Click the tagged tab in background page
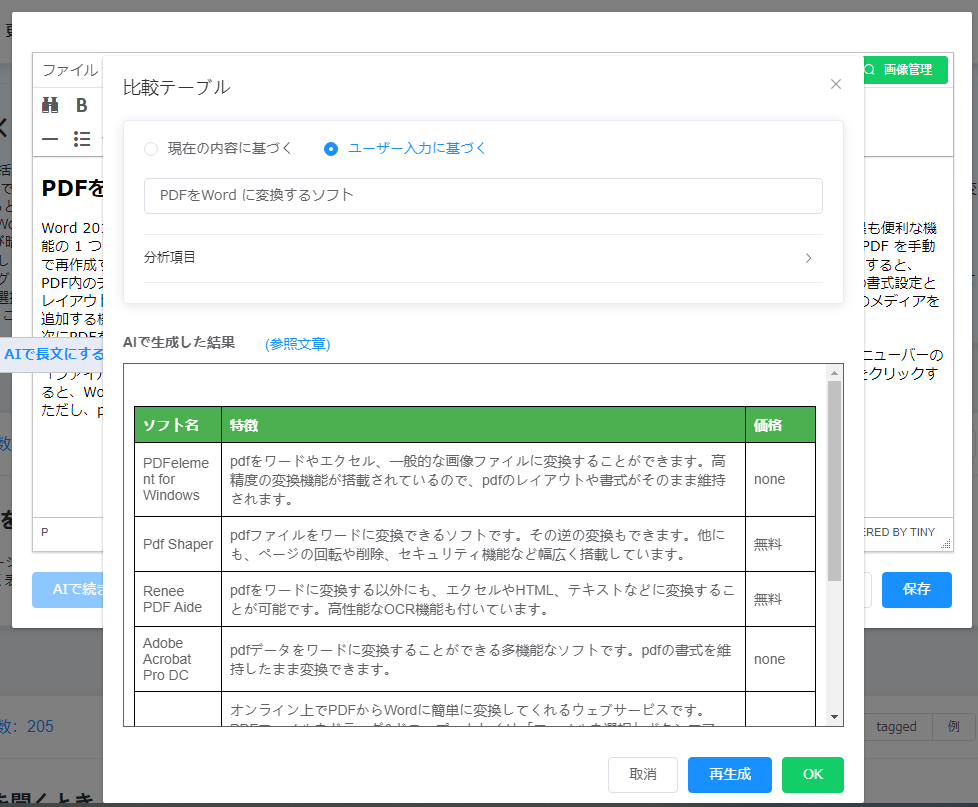The image size is (978, 807). [896, 727]
